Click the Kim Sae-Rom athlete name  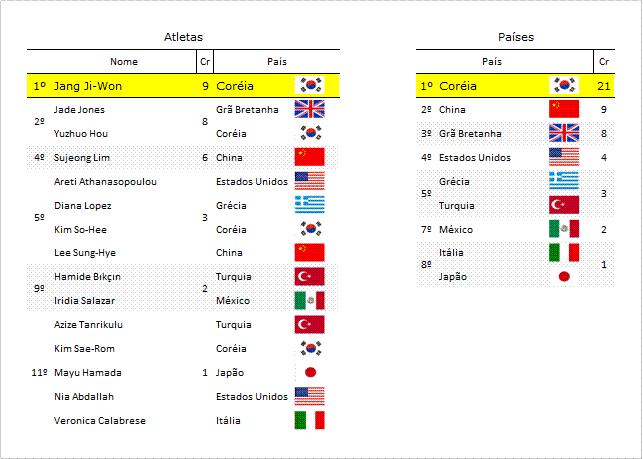84,349
